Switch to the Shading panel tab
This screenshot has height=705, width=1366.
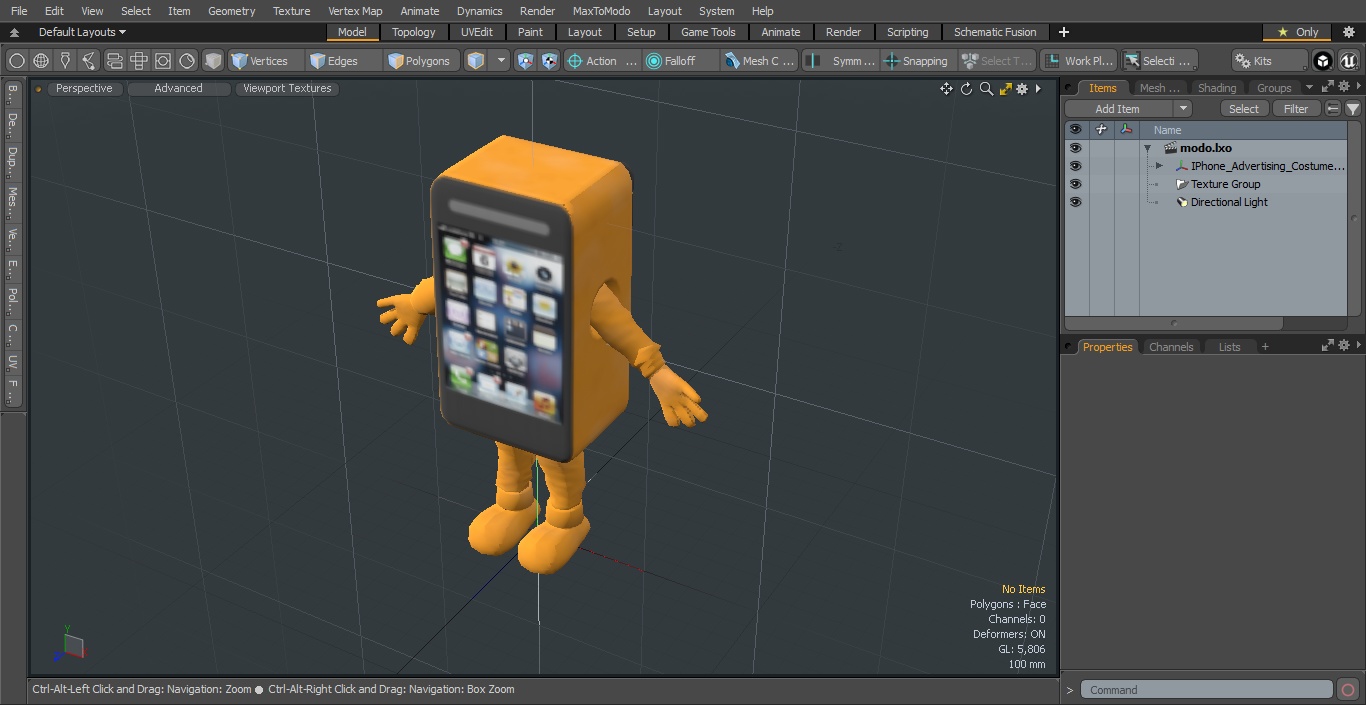(1217, 88)
